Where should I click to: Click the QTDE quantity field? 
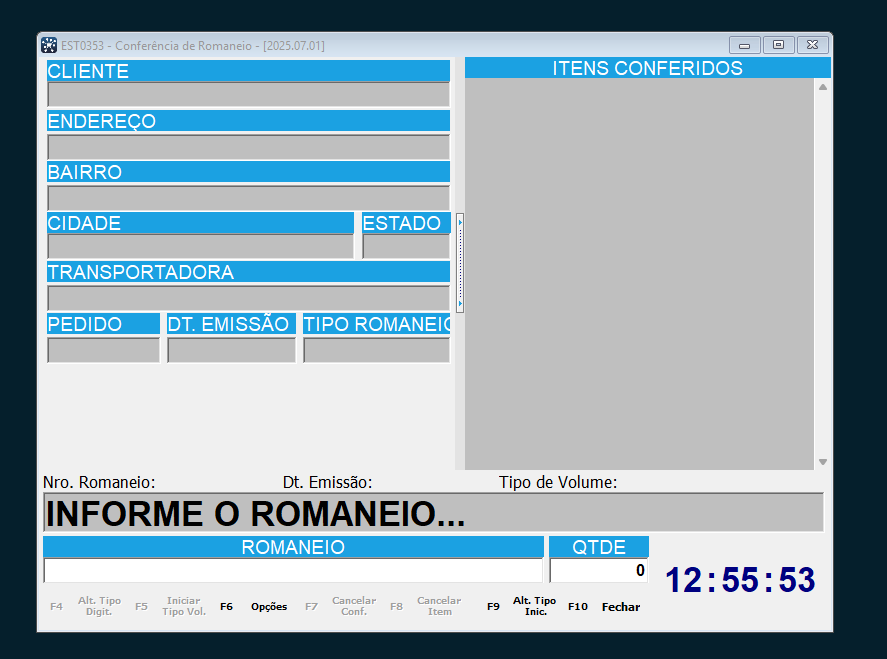pos(598,570)
